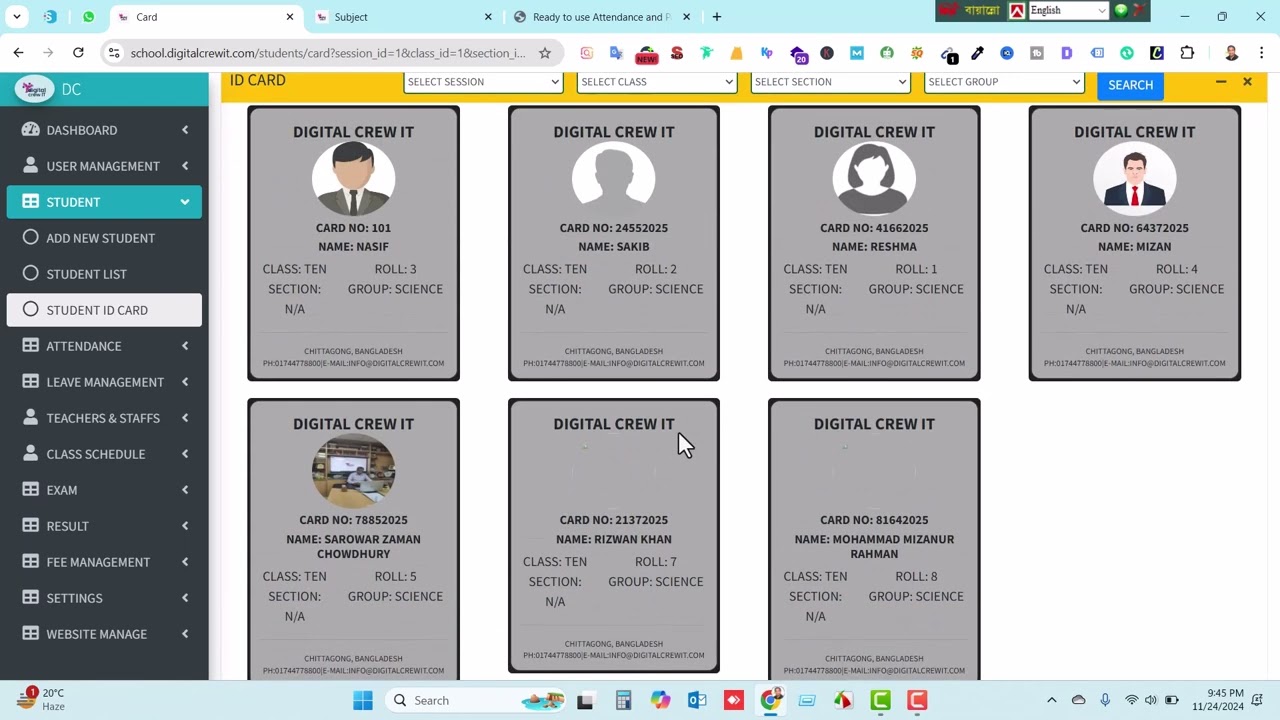Click Mizan's profile photo on his card
The height and width of the screenshot is (720, 1280).
click(x=1134, y=178)
